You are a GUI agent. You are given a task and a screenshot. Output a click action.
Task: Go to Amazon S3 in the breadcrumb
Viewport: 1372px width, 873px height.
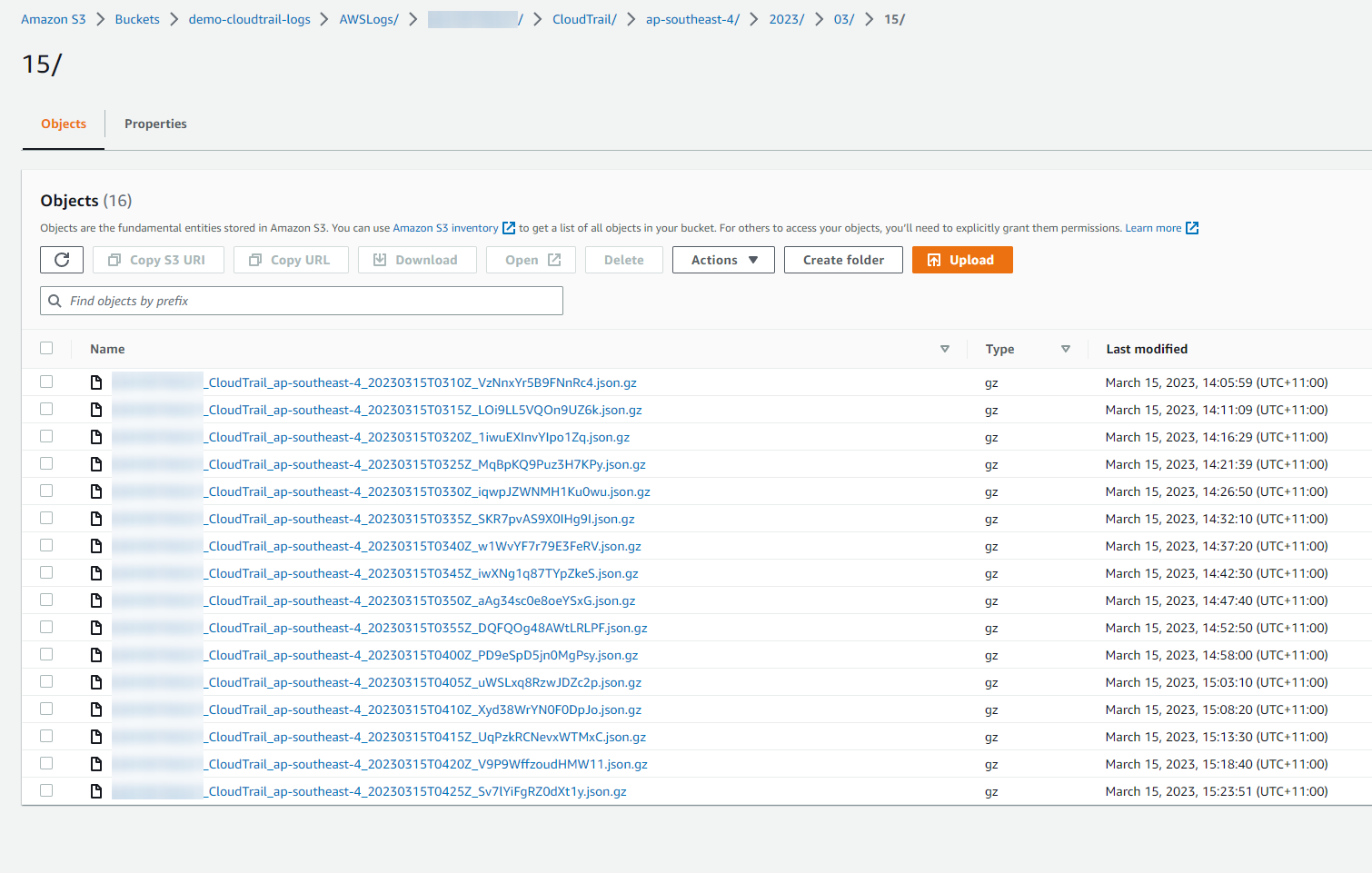[x=54, y=19]
